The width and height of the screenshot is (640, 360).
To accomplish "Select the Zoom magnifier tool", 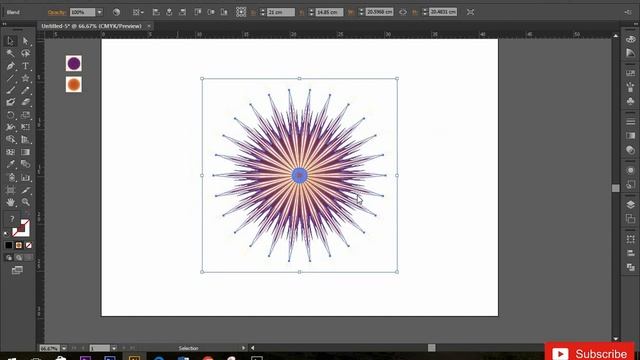I will [25, 202].
